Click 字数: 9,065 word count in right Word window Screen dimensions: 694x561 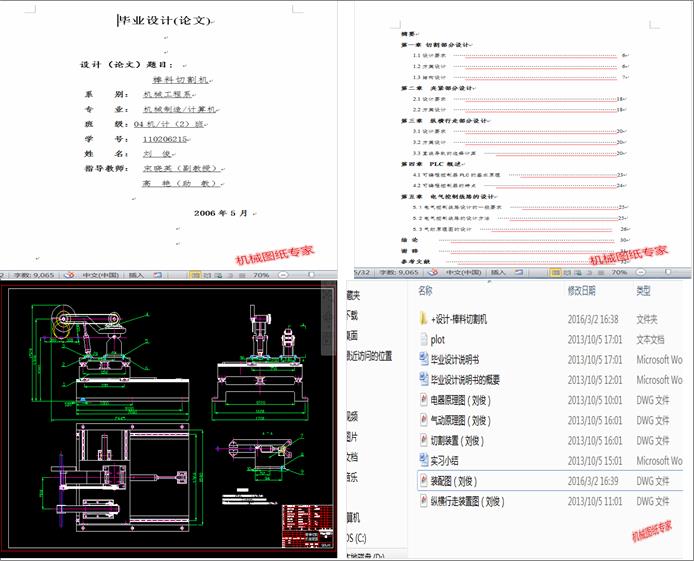coord(399,273)
